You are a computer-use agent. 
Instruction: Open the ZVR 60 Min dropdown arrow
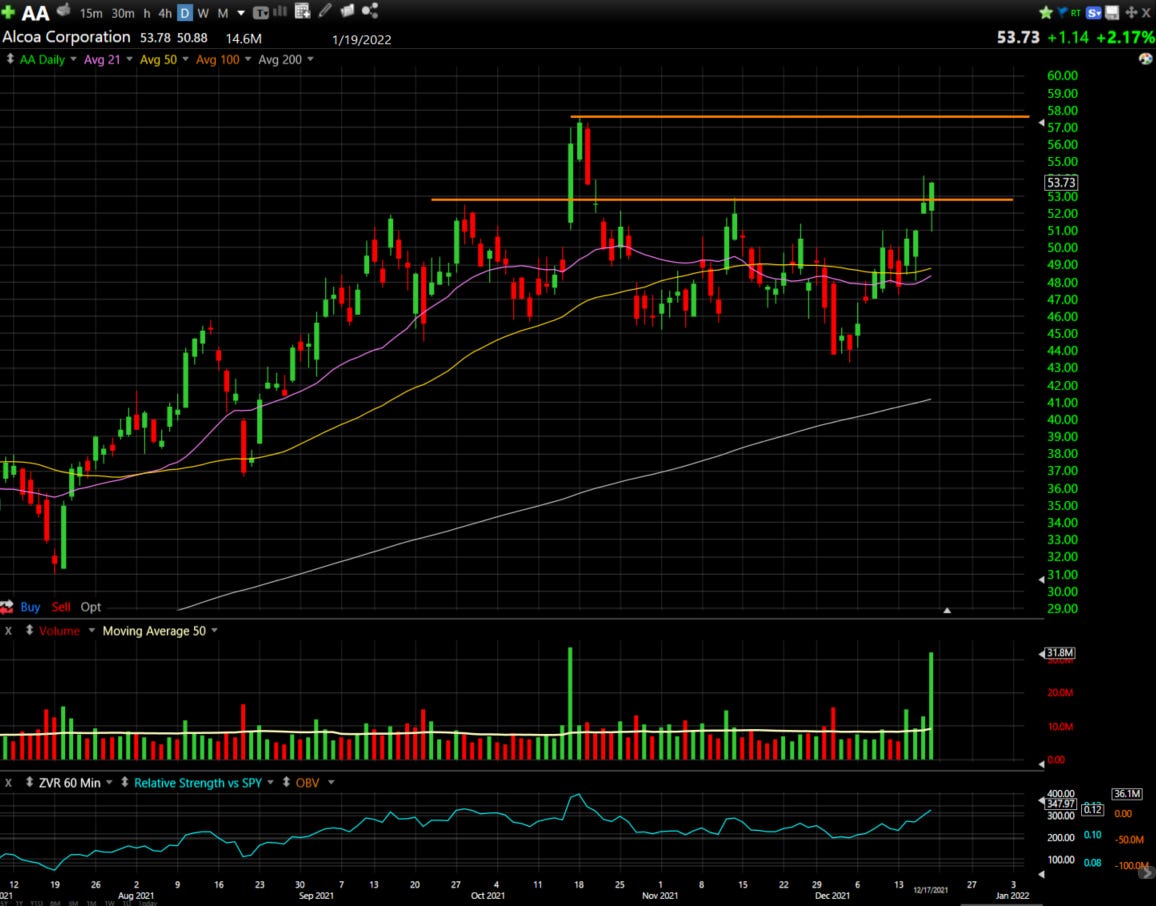coord(109,783)
